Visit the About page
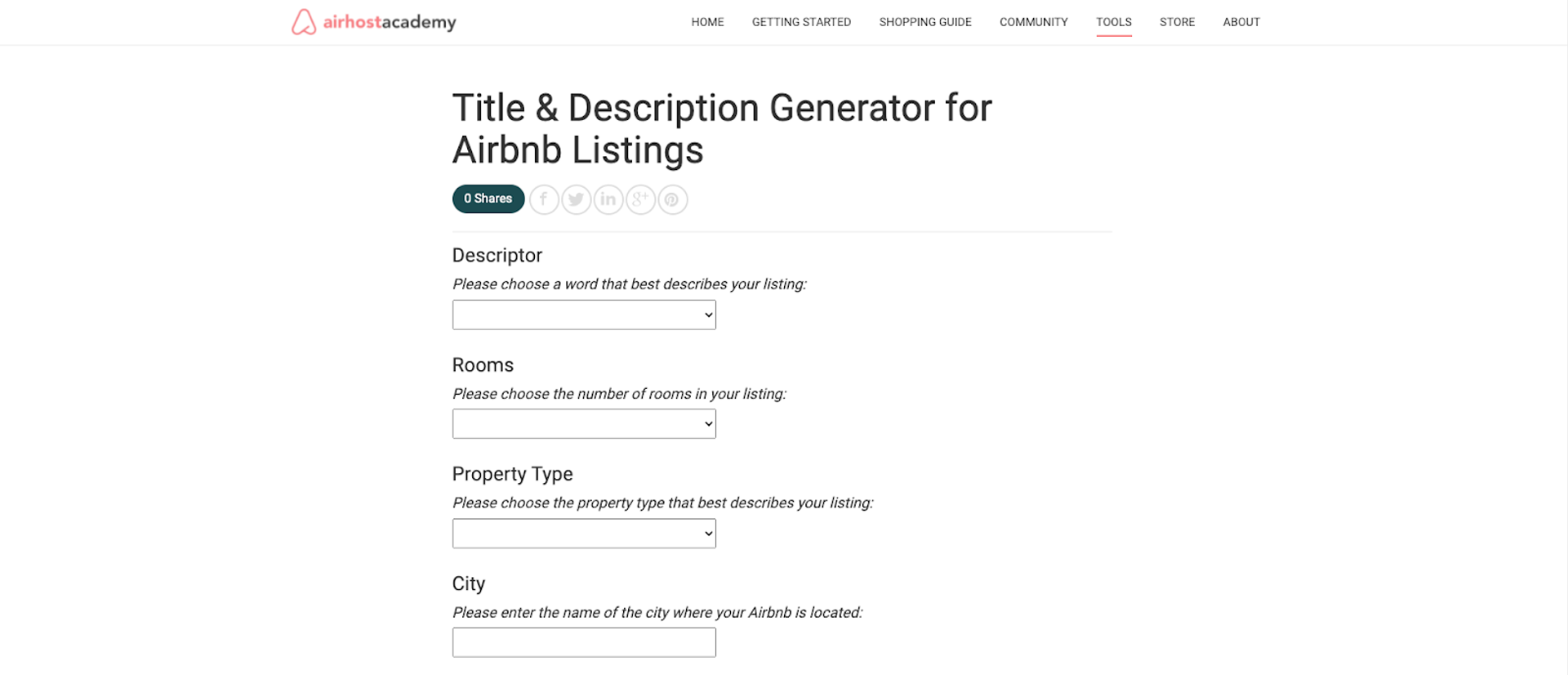 pos(1241,22)
